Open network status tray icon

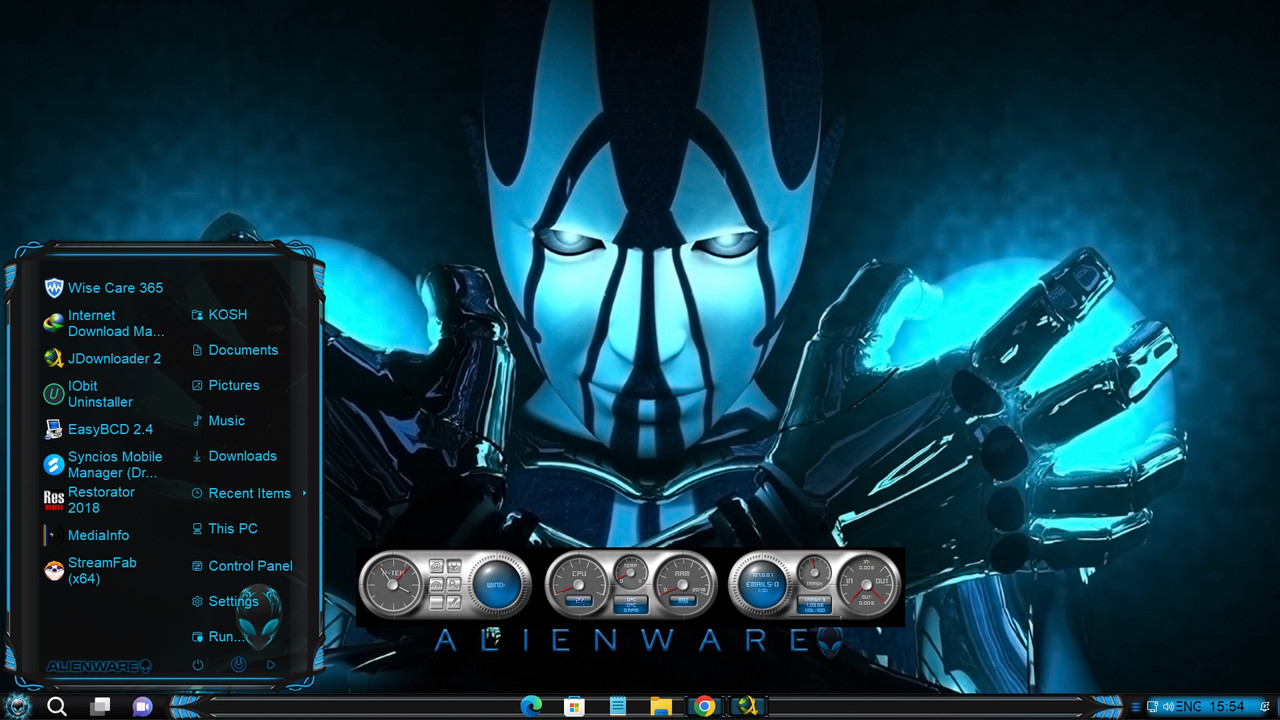point(1153,707)
